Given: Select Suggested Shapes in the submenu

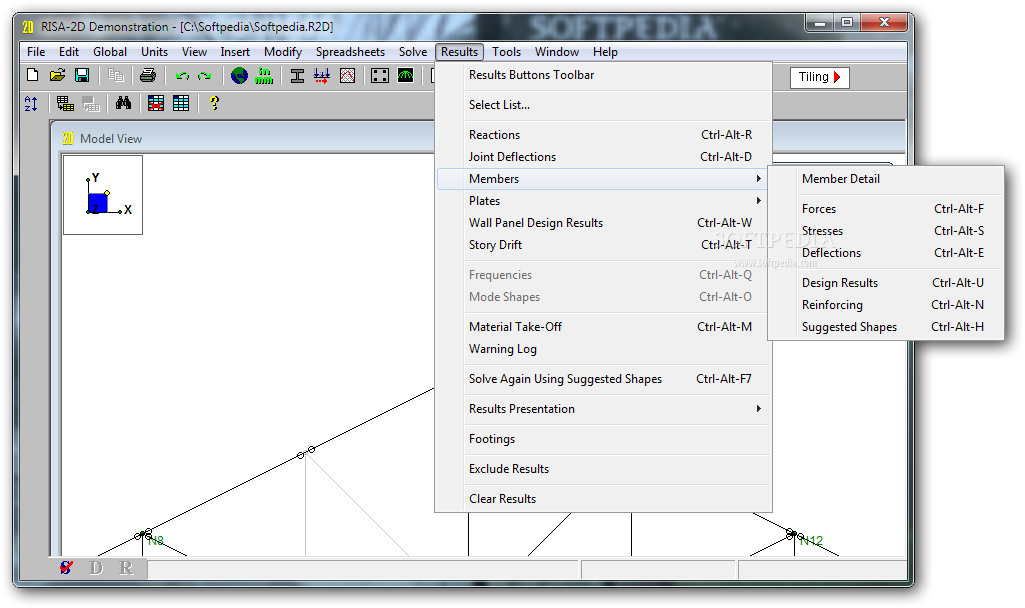Looking at the screenshot, I should coord(886,327).
